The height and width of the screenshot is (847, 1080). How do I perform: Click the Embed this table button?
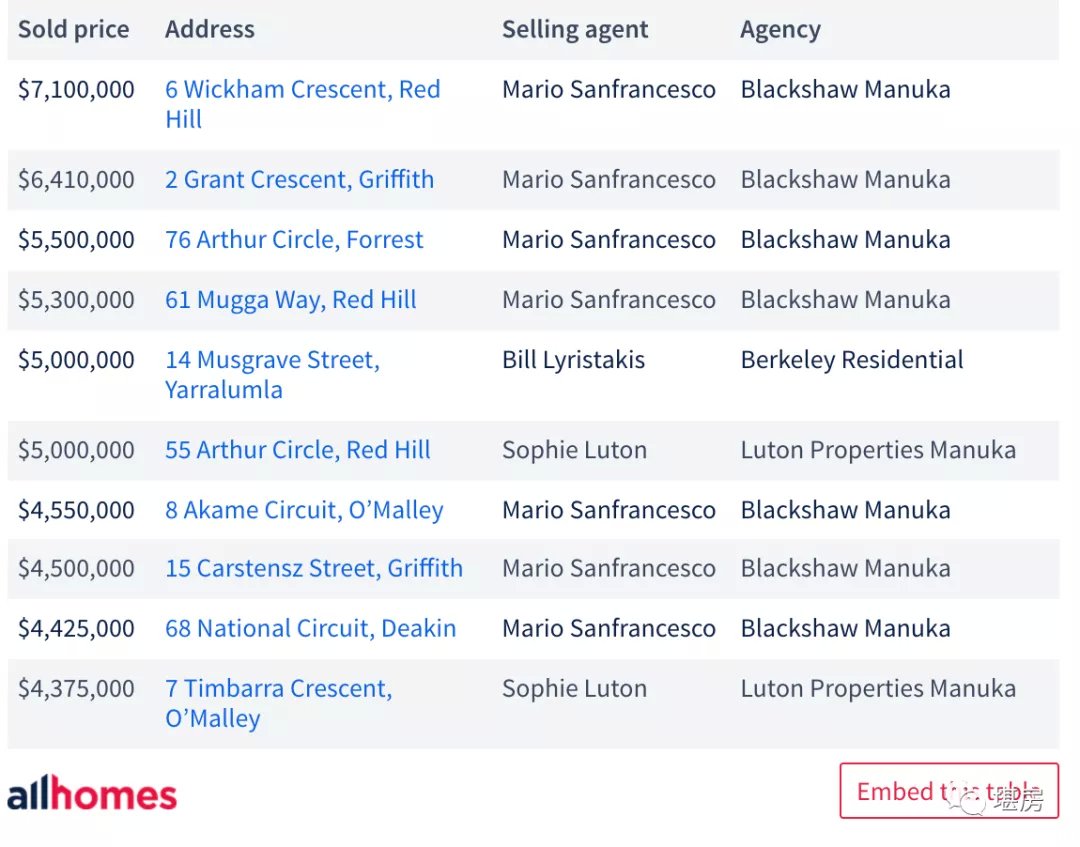(949, 791)
